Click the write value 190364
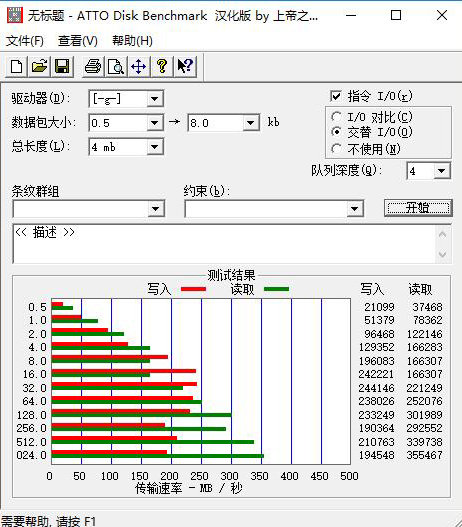462x527 pixels. tap(377, 428)
